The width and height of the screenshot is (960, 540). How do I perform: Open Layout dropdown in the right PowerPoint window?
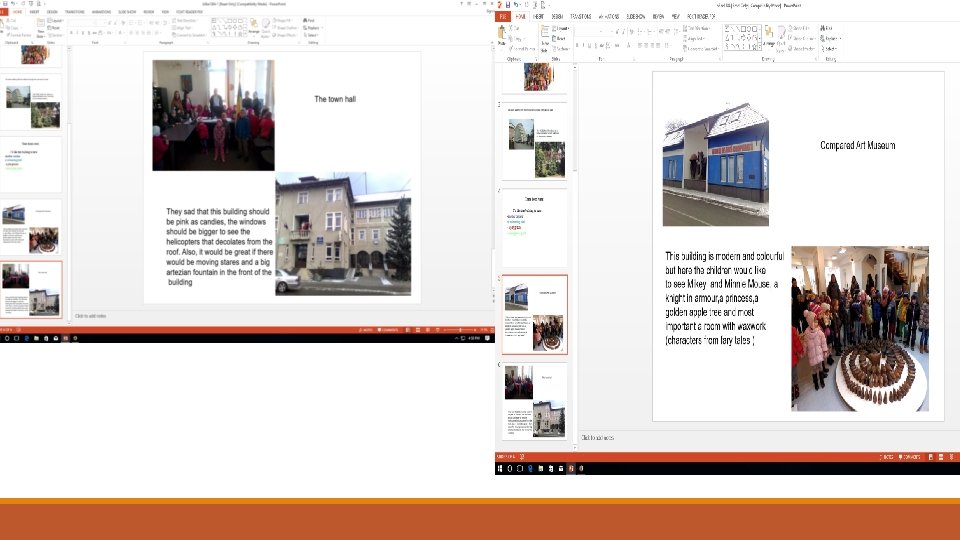[560, 28]
